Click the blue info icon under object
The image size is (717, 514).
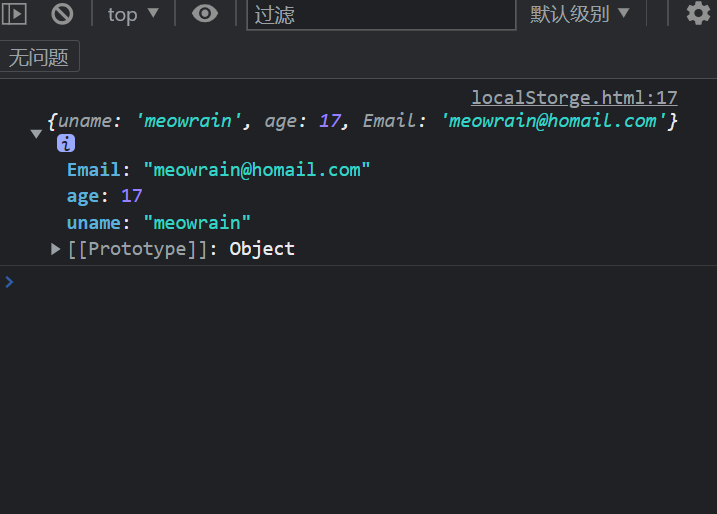(66, 143)
